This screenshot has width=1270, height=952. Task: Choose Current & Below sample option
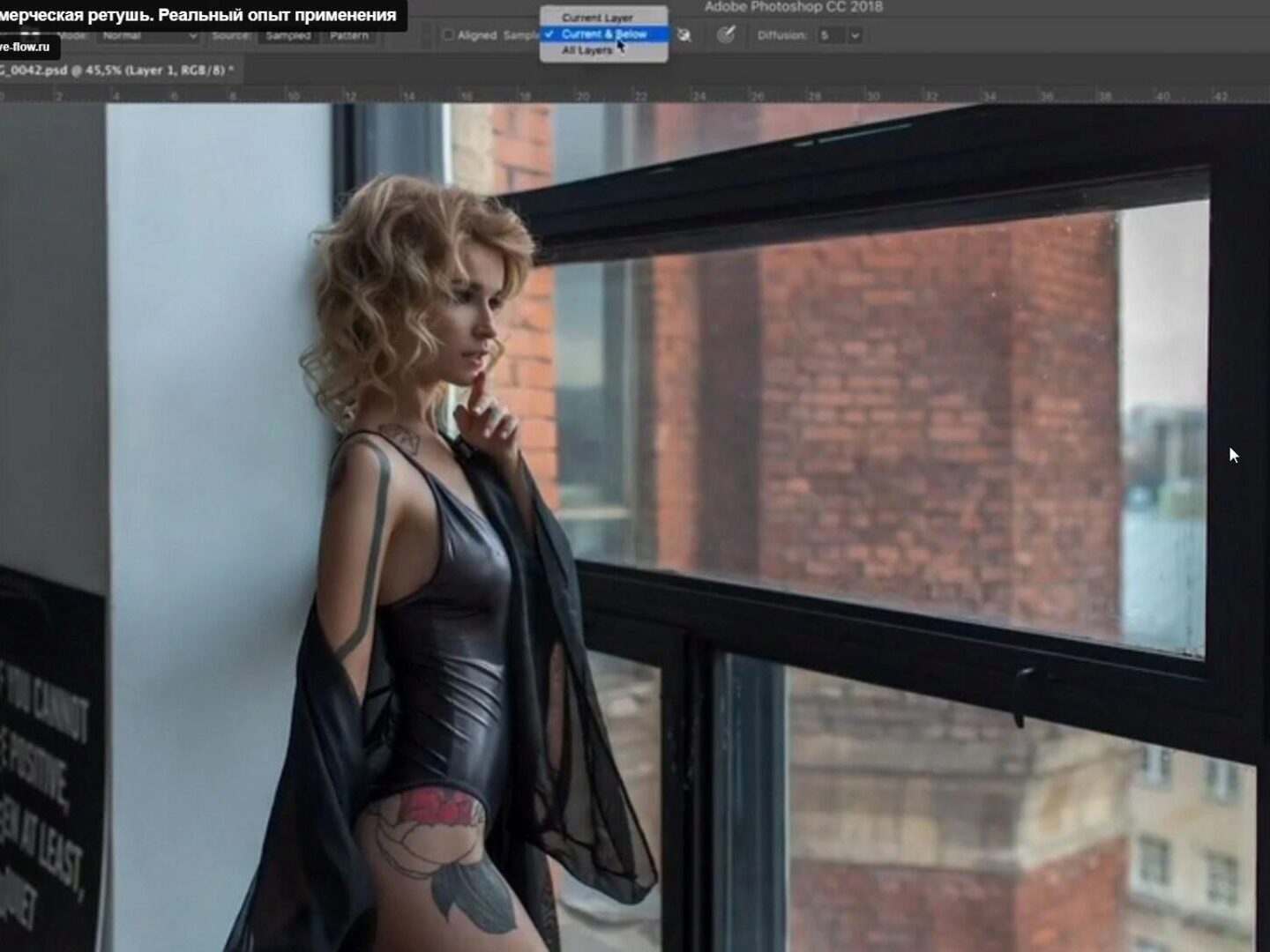pos(603,34)
